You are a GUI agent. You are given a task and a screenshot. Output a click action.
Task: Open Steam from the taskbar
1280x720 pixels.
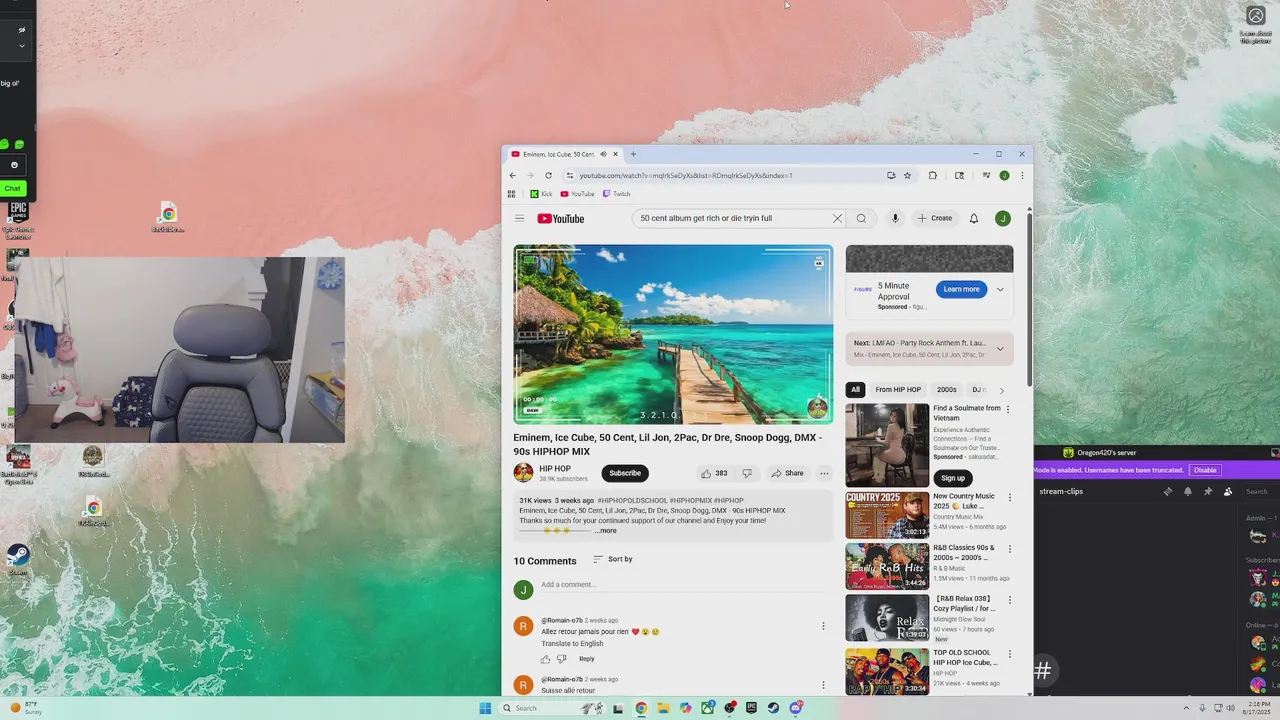pos(773,708)
